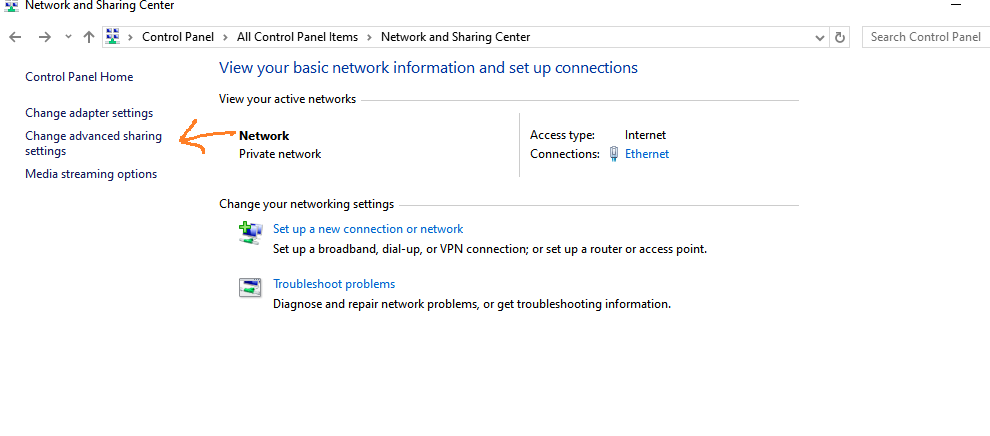
Task: Open the recent locations dropdown arrow
Action: pos(68,37)
